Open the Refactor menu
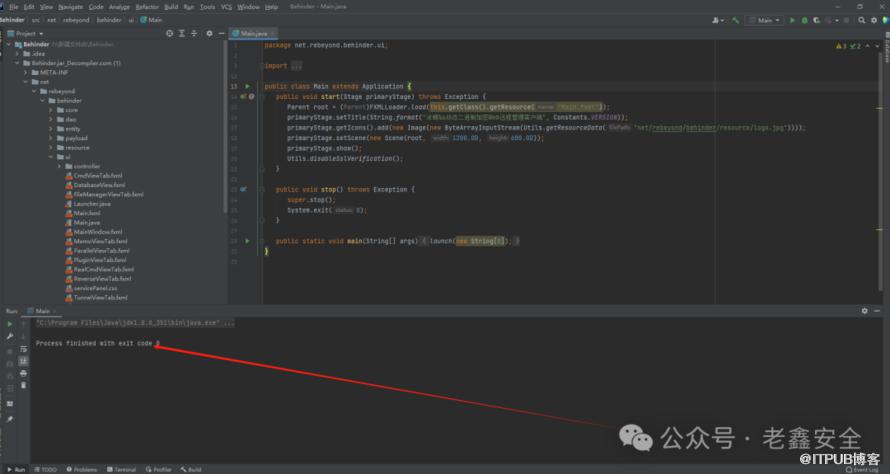Screen dimensions: 890x474 pyautogui.click(x=147, y=6)
